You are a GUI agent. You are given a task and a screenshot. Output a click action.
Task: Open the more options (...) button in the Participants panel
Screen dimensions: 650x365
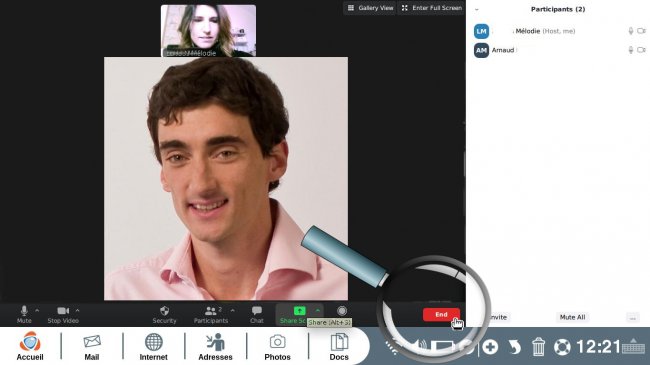tap(633, 318)
